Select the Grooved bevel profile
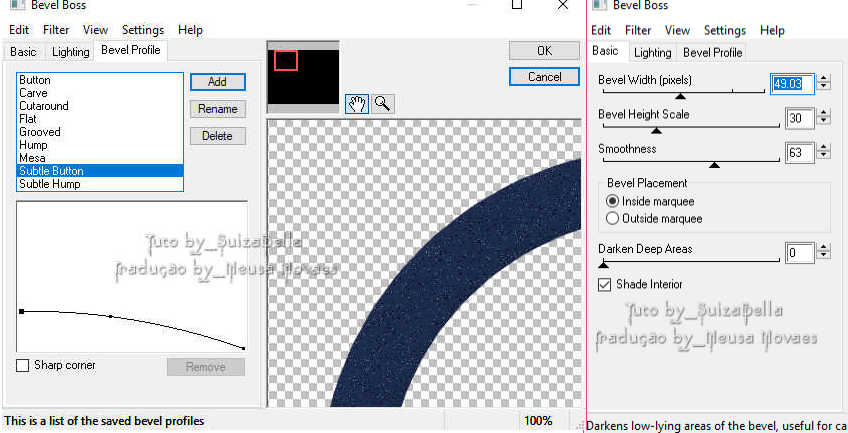This screenshot has width=848, height=433. click(100, 132)
